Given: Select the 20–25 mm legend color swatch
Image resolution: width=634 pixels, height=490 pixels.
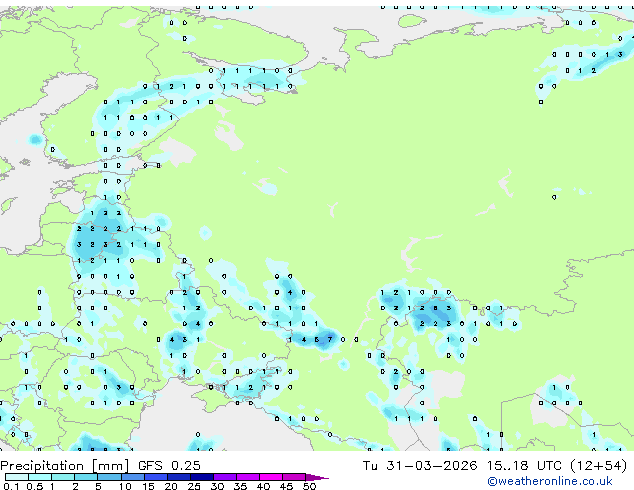Looking at the screenshot, I should pos(179,477).
